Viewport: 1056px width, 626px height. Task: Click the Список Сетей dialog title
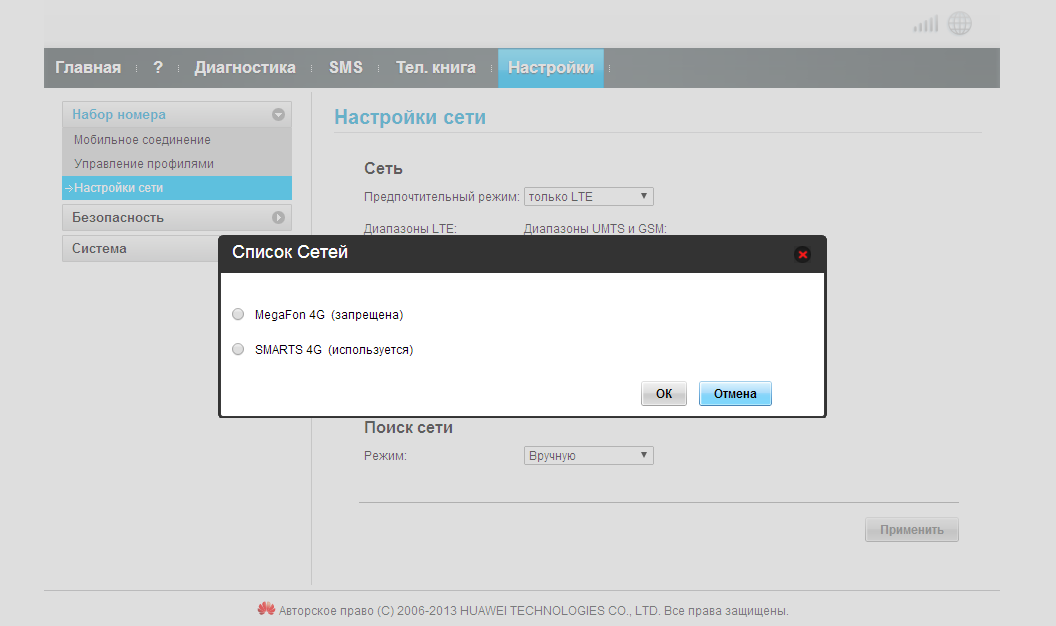tap(290, 252)
